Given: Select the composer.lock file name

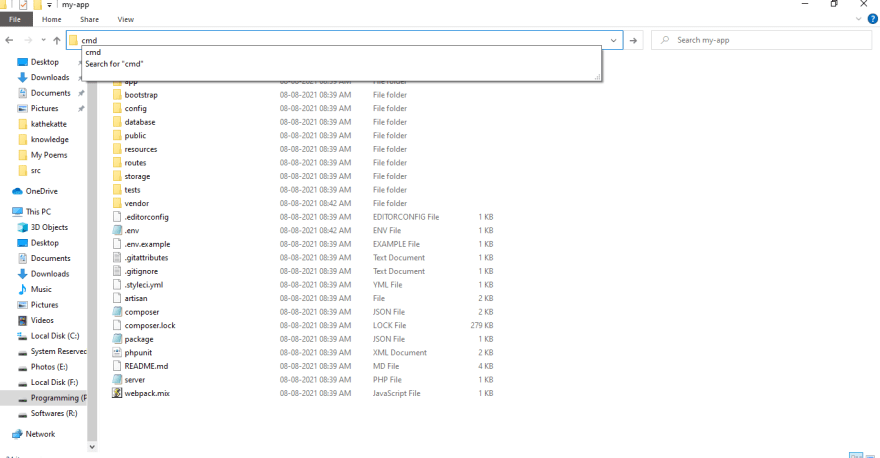Looking at the screenshot, I should (x=150, y=326).
